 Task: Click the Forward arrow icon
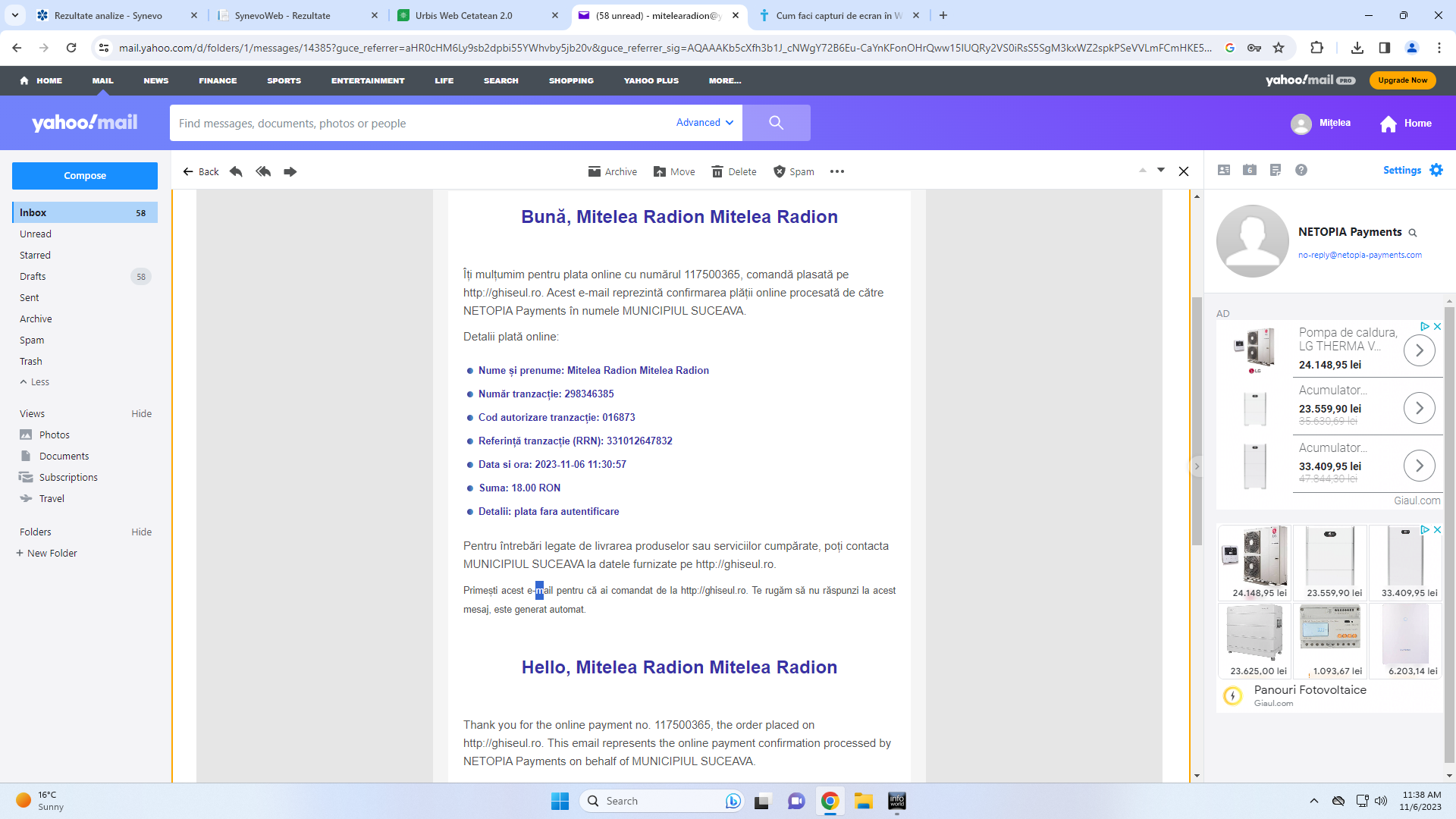(x=290, y=172)
